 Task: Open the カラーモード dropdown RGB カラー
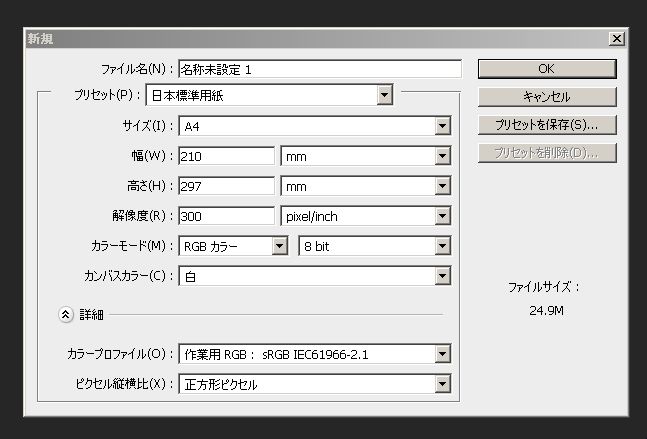point(233,246)
